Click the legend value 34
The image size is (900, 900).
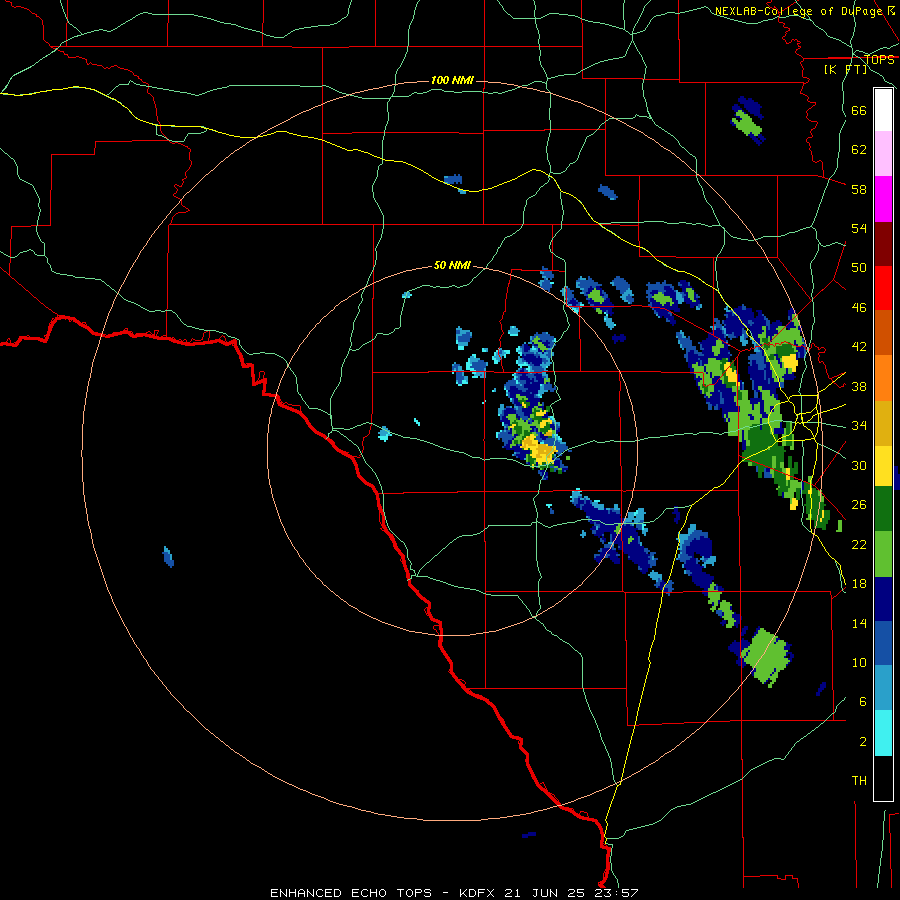[859, 426]
